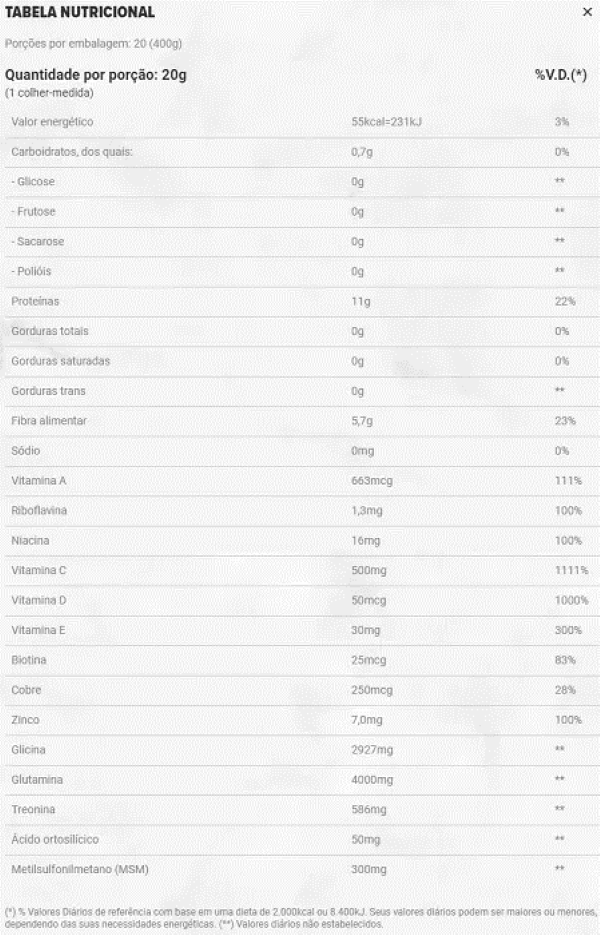Select the Vitamina C row label

click(39, 570)
